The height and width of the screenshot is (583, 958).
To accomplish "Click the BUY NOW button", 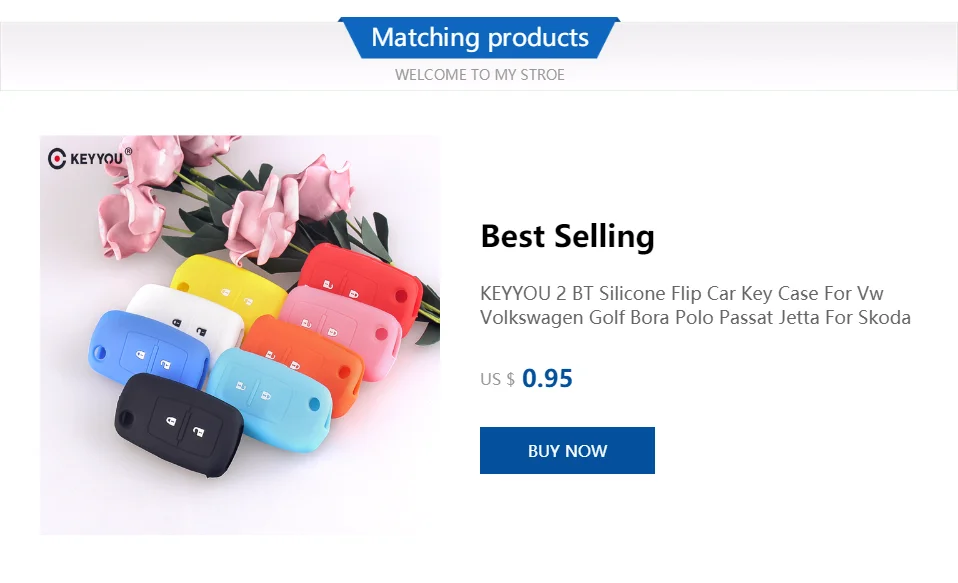I will pos(567,450).
